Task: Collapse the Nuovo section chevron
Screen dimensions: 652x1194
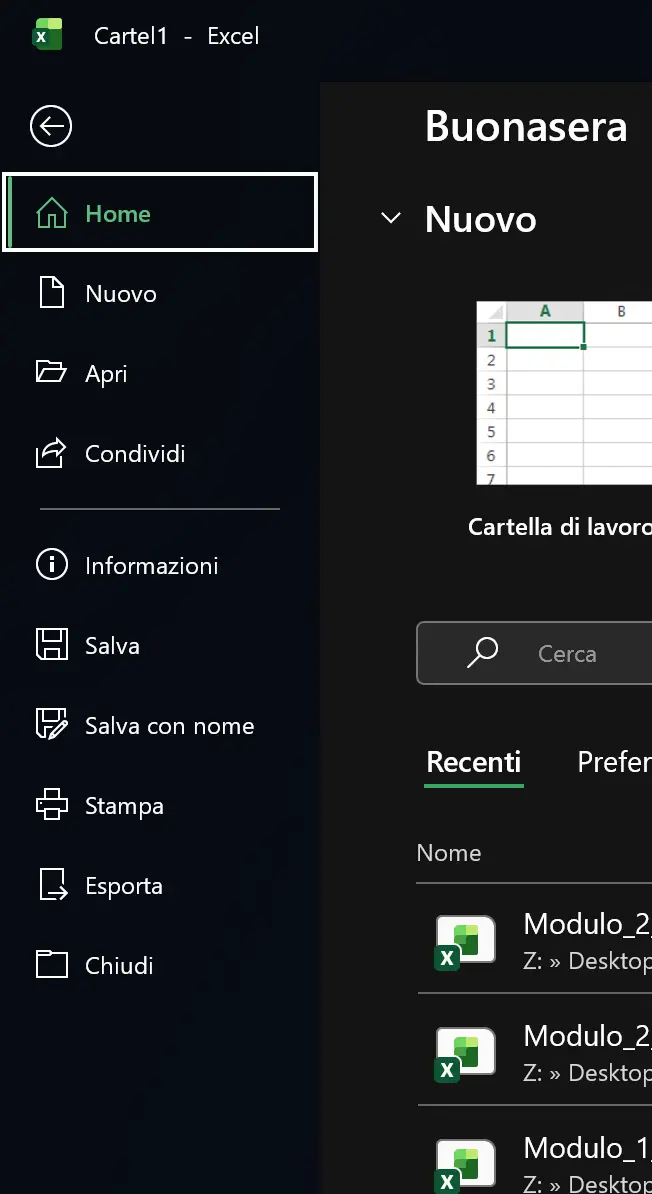Action: (390, 218)
